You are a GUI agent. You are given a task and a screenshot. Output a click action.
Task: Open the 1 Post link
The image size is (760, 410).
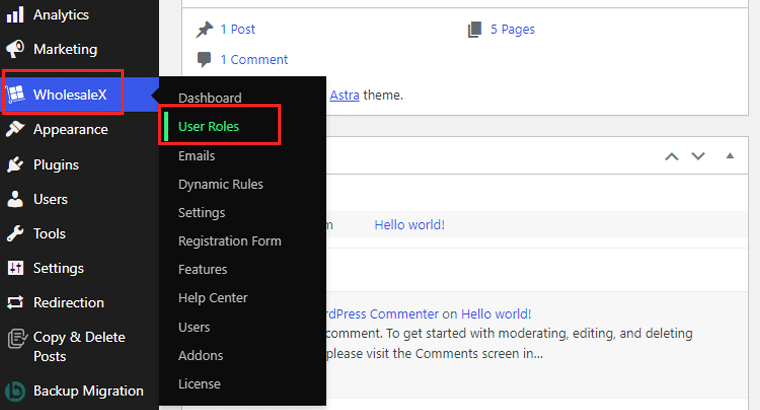238,29
